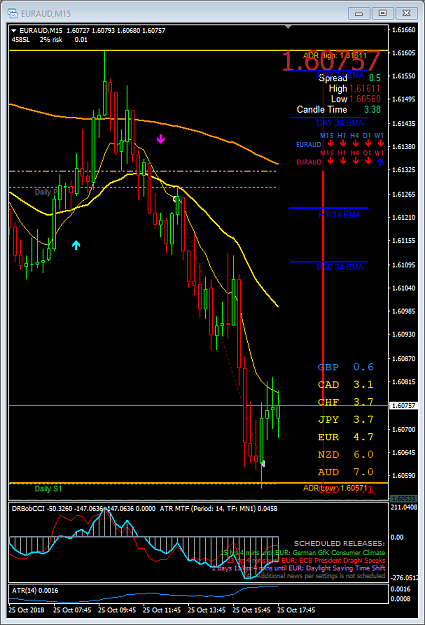The width and height of the screenshot is (425, 625).
Task: Click the ATR(14) 0.0016 indicator label
Action: point(35,591)
